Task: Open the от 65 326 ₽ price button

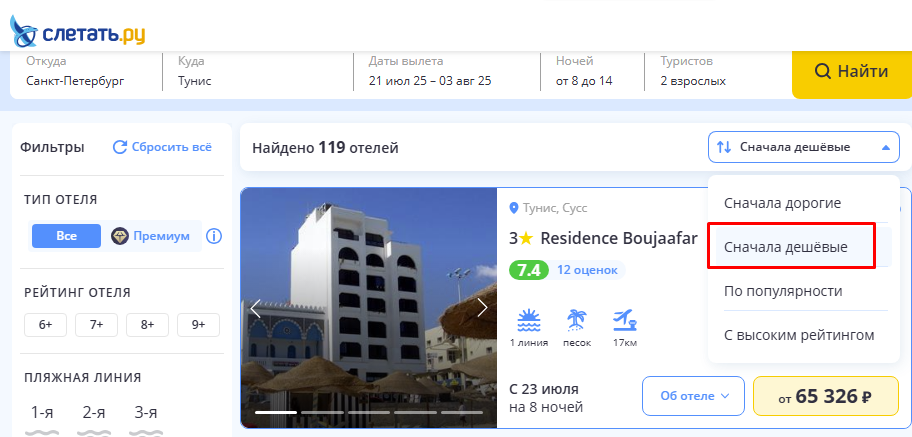Action: click(x=826, y=396)
